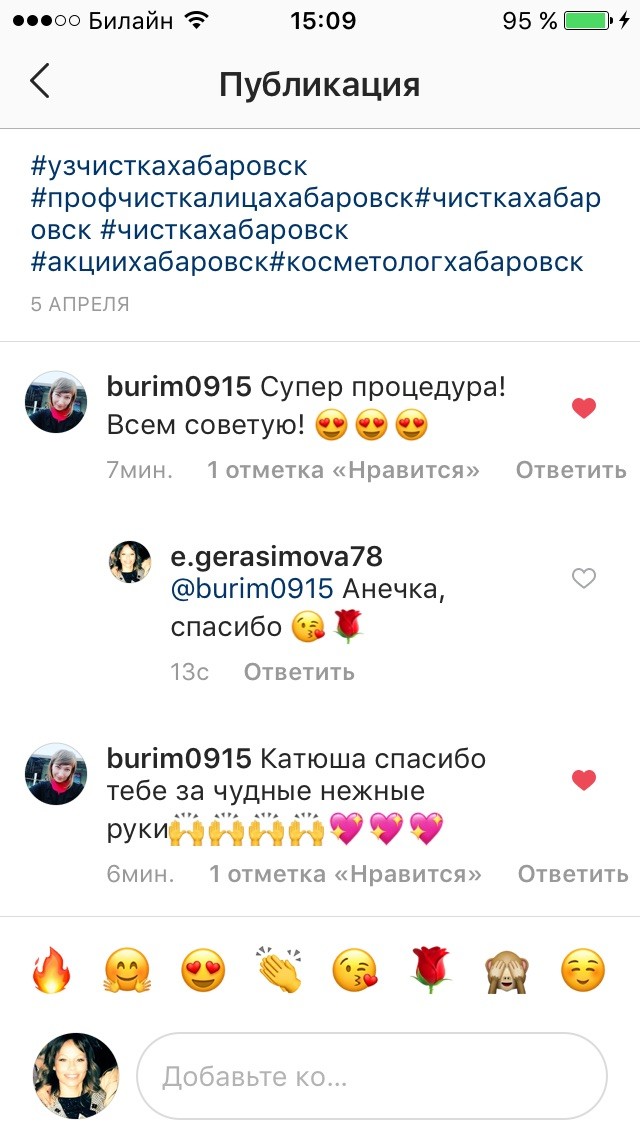This screenshot has height=1136, width=640.
Task: Open hashtag #косметологхабаровск
Action: pyautogui.click(x=426, y=262)
